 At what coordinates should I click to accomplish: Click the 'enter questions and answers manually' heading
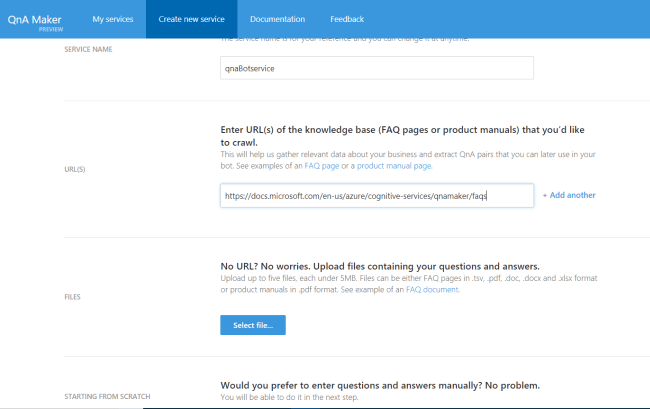pyautogui.click(x=379, y=385)
